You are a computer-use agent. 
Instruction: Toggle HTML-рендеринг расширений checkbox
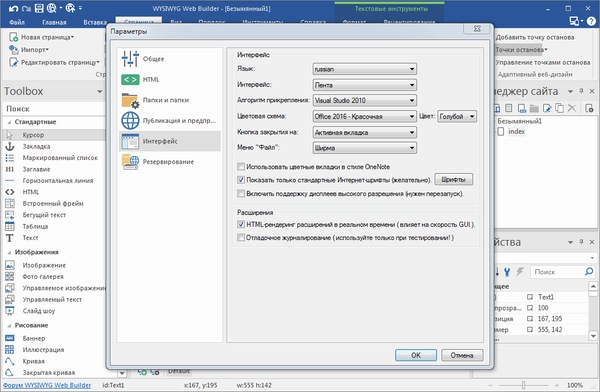coord(241,225)
